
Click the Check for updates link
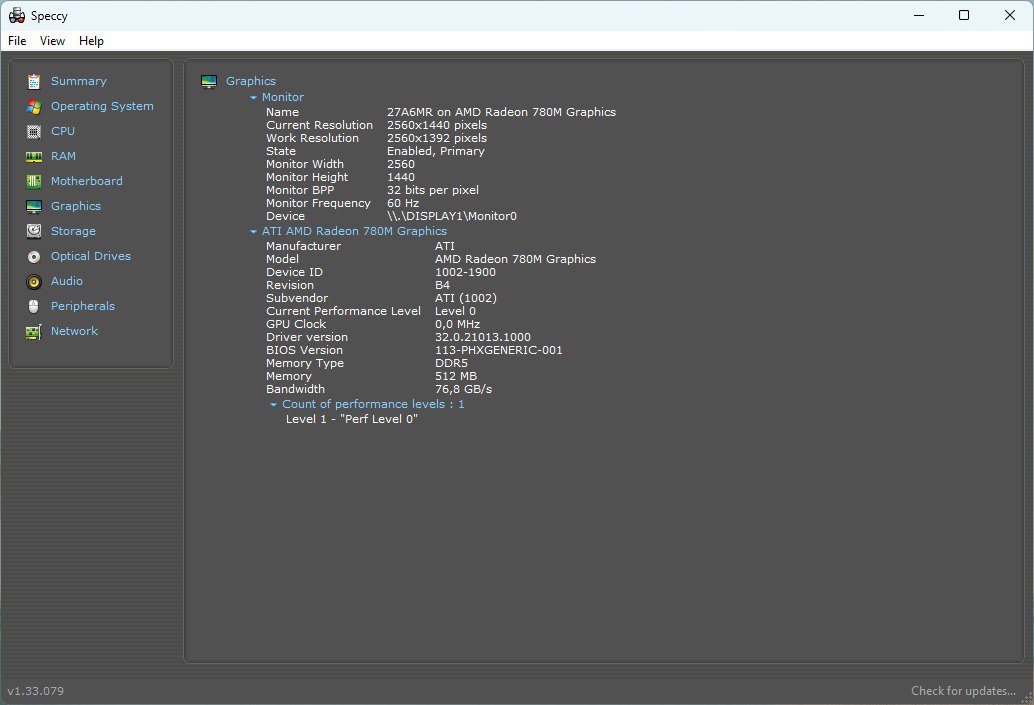963,690
